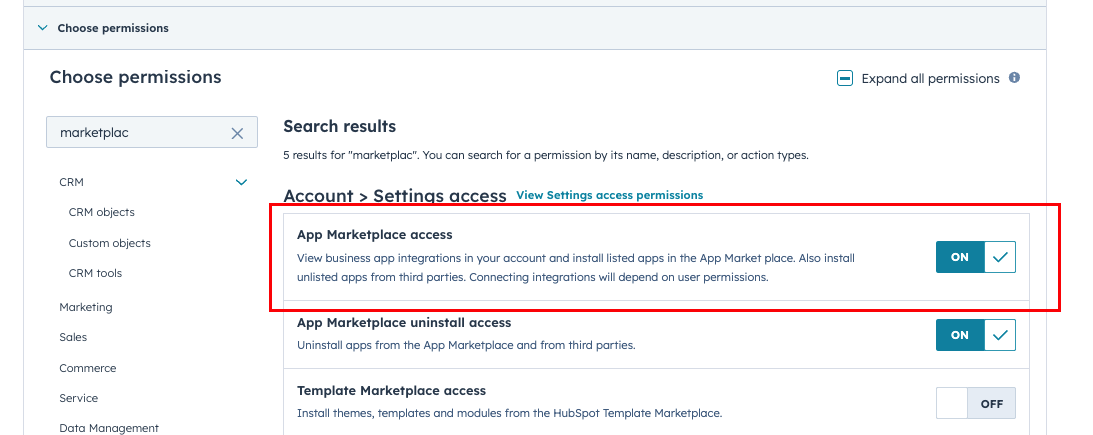Tick the Expand all permissions checkbox
The image size is (1093, 435).
pos(845,78)
